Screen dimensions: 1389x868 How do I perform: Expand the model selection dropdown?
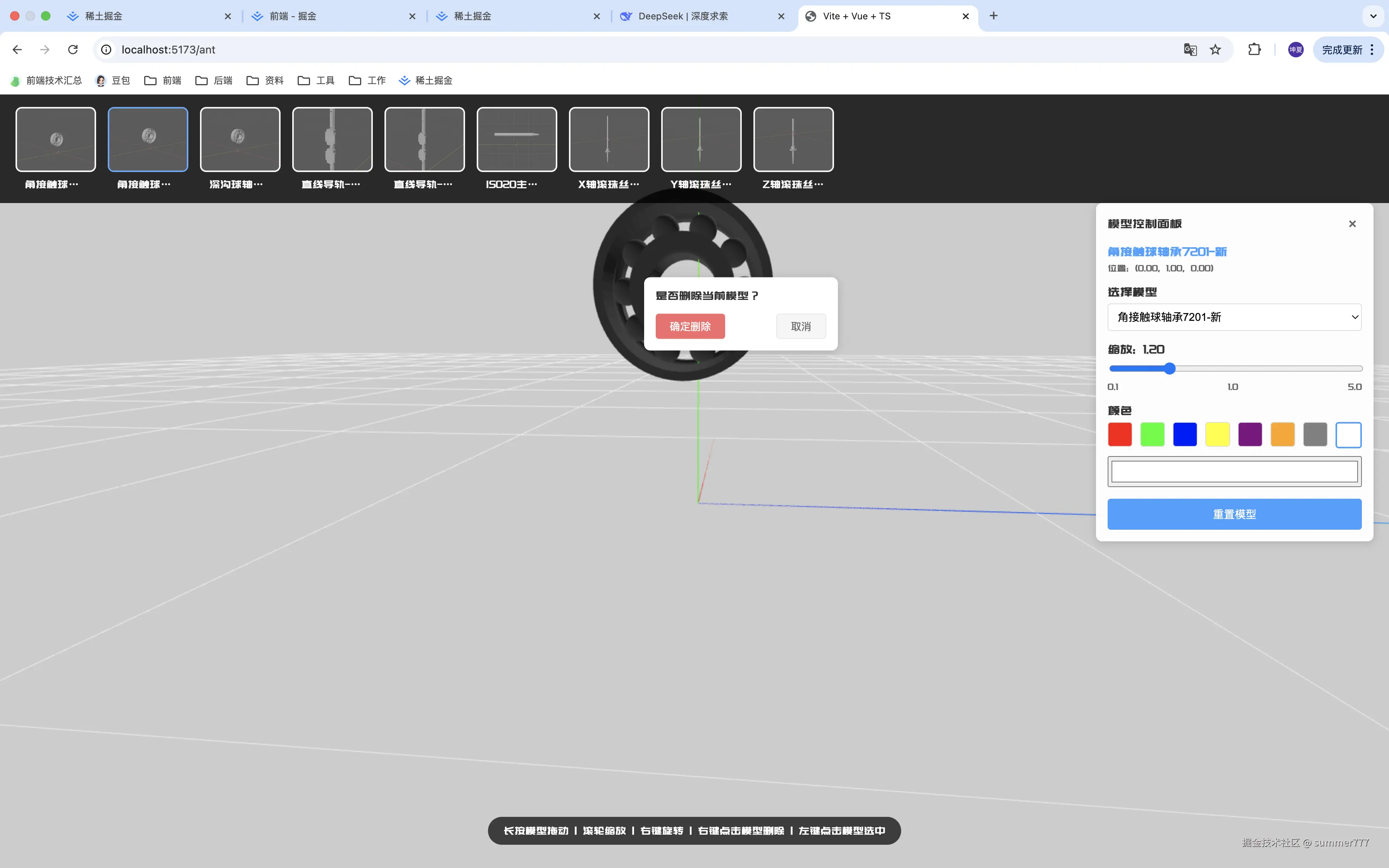tap(1234, 317)
